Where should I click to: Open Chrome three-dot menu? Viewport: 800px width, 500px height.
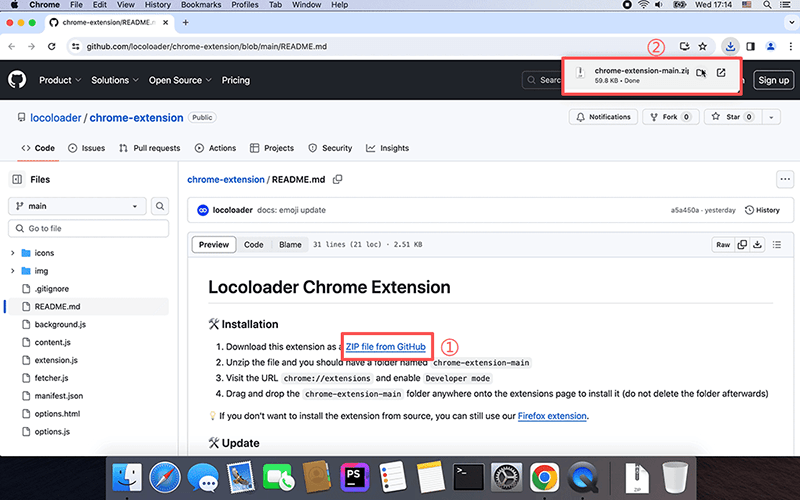(x=791, y=46)
